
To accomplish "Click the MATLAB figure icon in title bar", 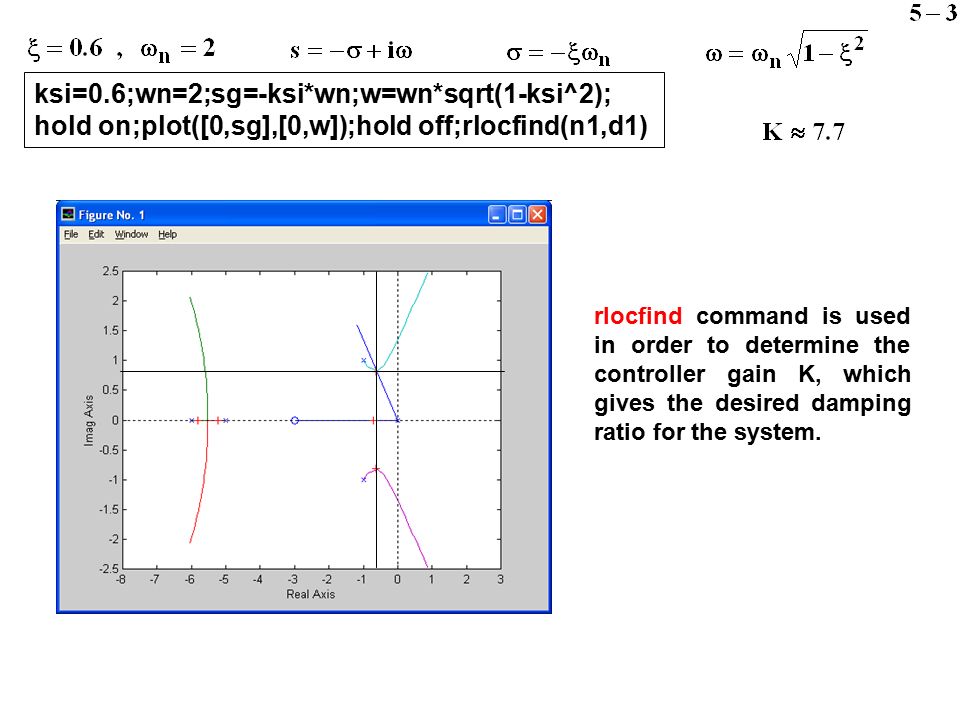I will point(69,214).
